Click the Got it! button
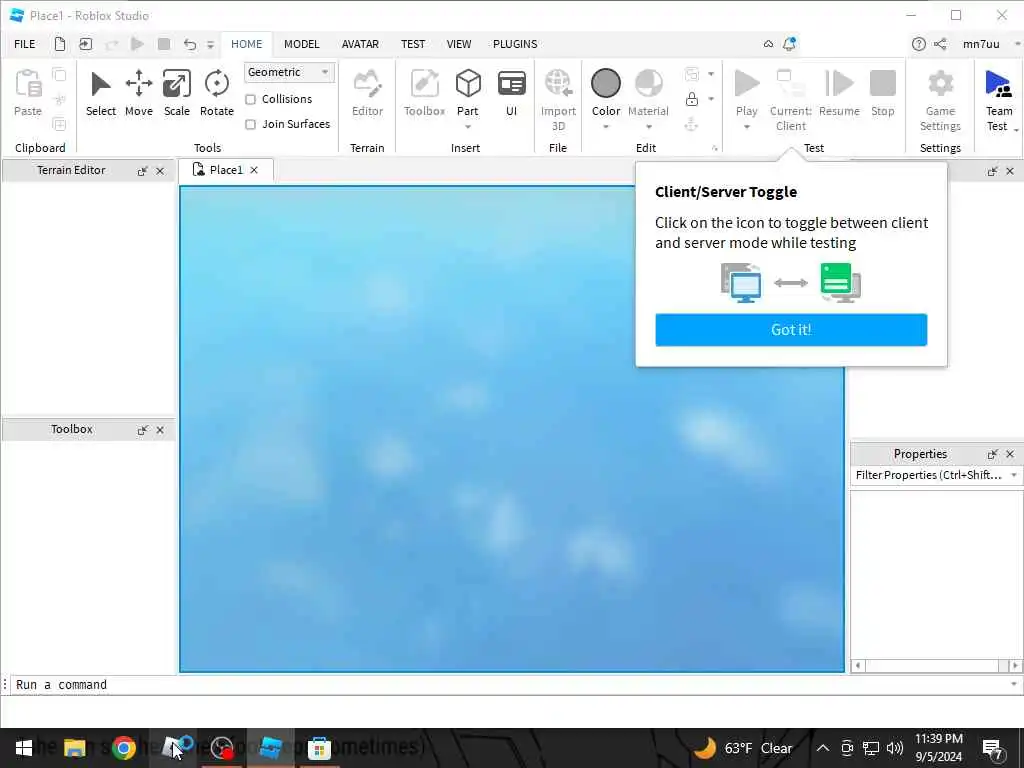This screenshot has width=1024, height=768. 791,330
